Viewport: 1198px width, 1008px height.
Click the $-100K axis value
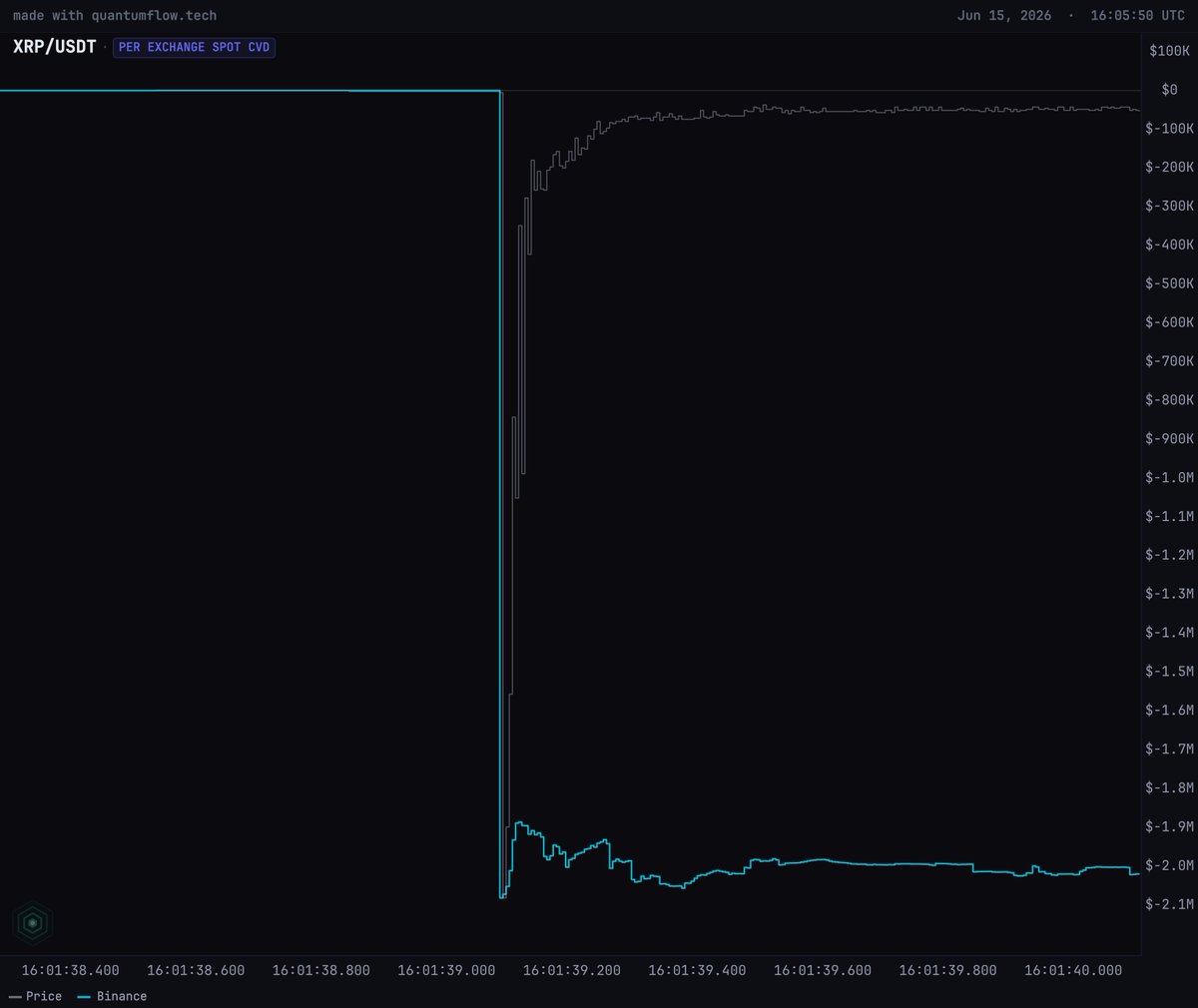click(x=1169, y=129)
